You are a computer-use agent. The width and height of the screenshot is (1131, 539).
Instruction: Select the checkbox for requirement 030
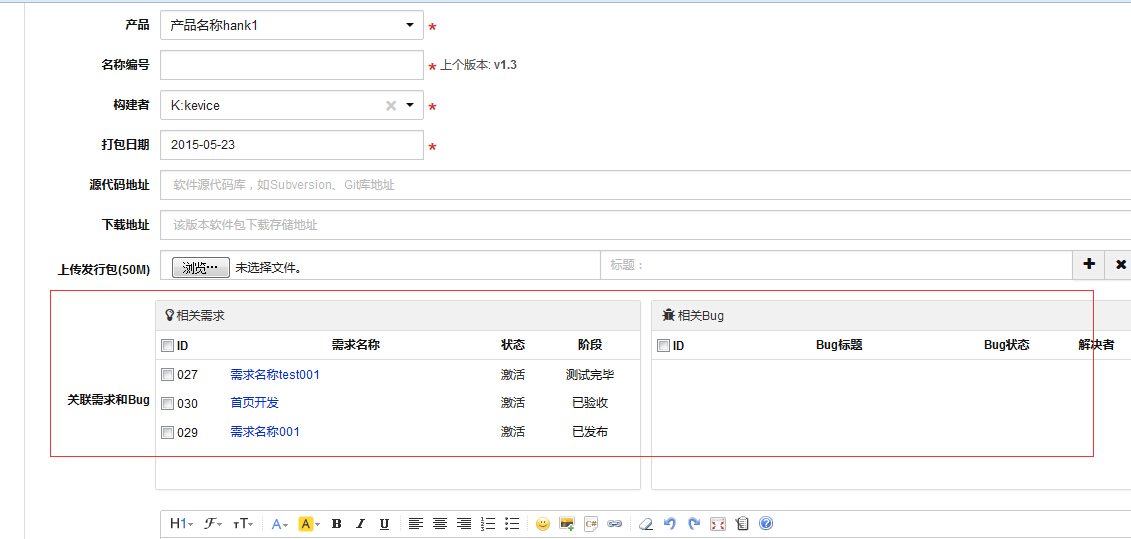tap(167, 404)
